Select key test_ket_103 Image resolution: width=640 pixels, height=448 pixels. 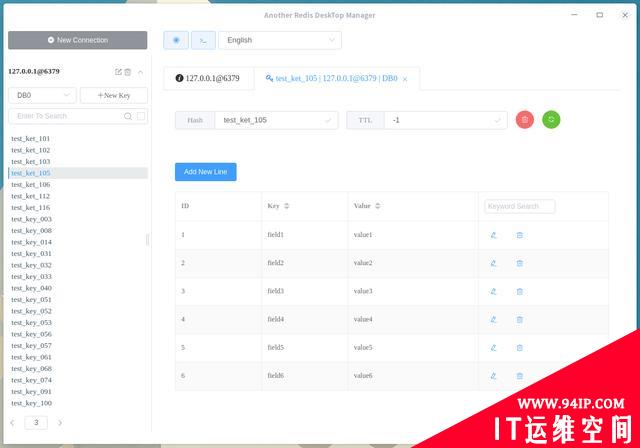78,162
